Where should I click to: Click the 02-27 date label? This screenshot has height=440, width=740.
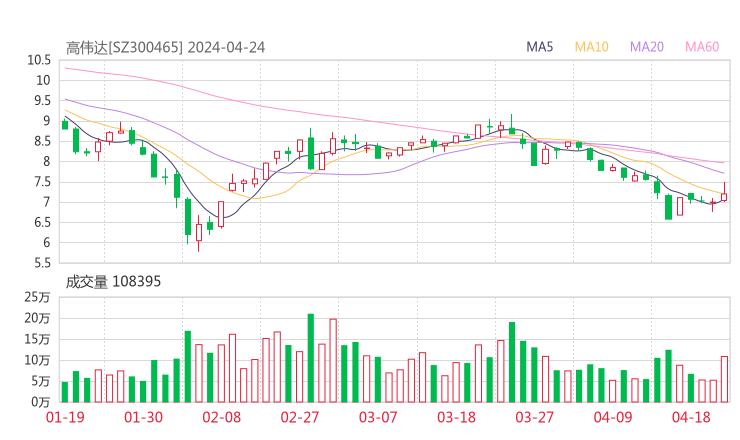tap(300, 417)
